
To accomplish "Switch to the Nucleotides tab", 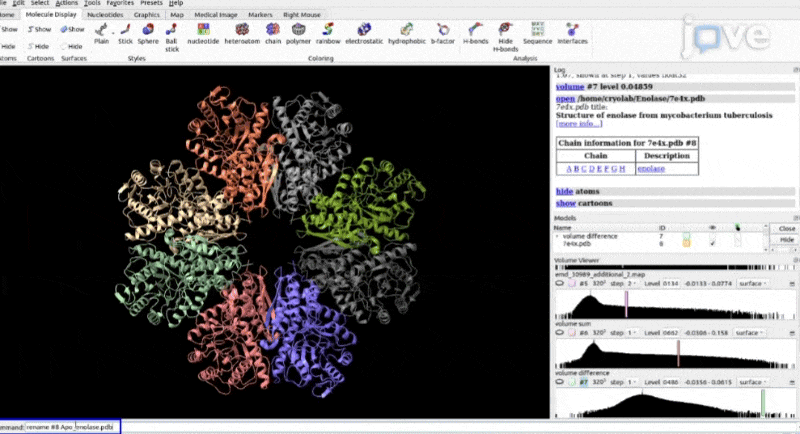I will pos(106,15).
